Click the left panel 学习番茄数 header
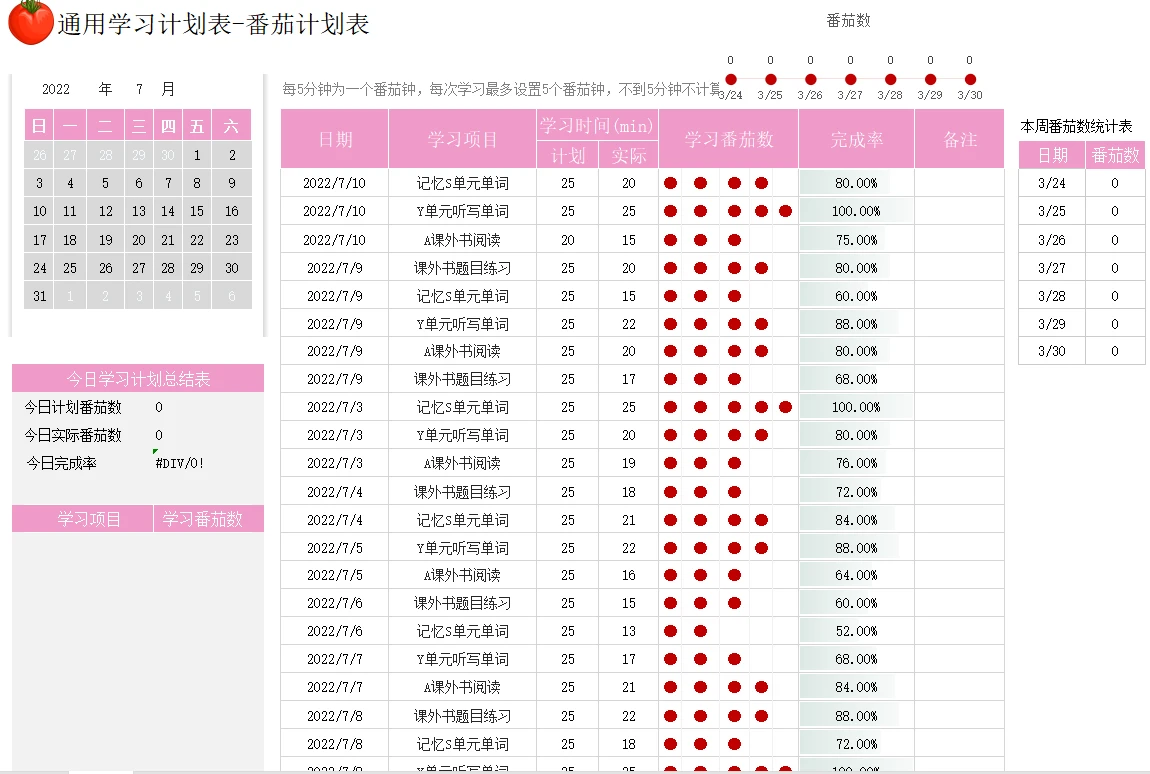This screenshot has height=774, width=1150. [x=209, y=519]
